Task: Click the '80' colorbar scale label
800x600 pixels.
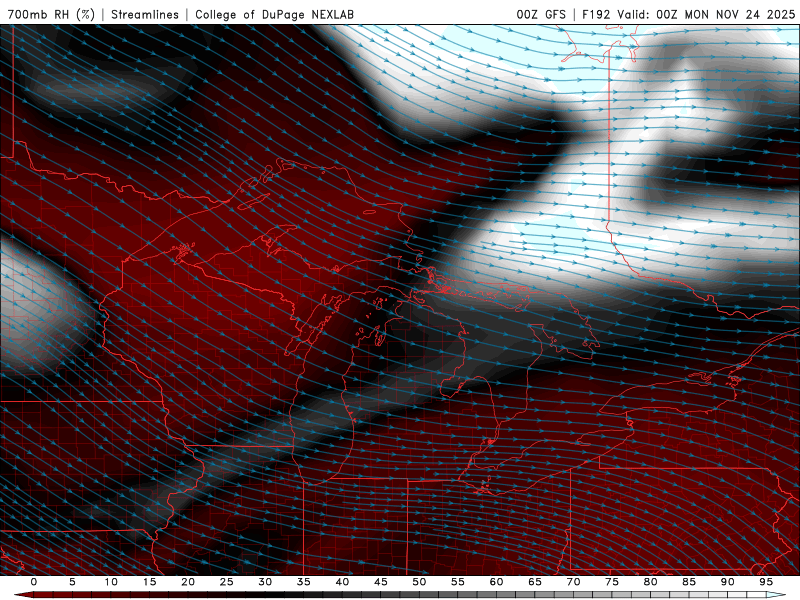Action: coord(650,582)
